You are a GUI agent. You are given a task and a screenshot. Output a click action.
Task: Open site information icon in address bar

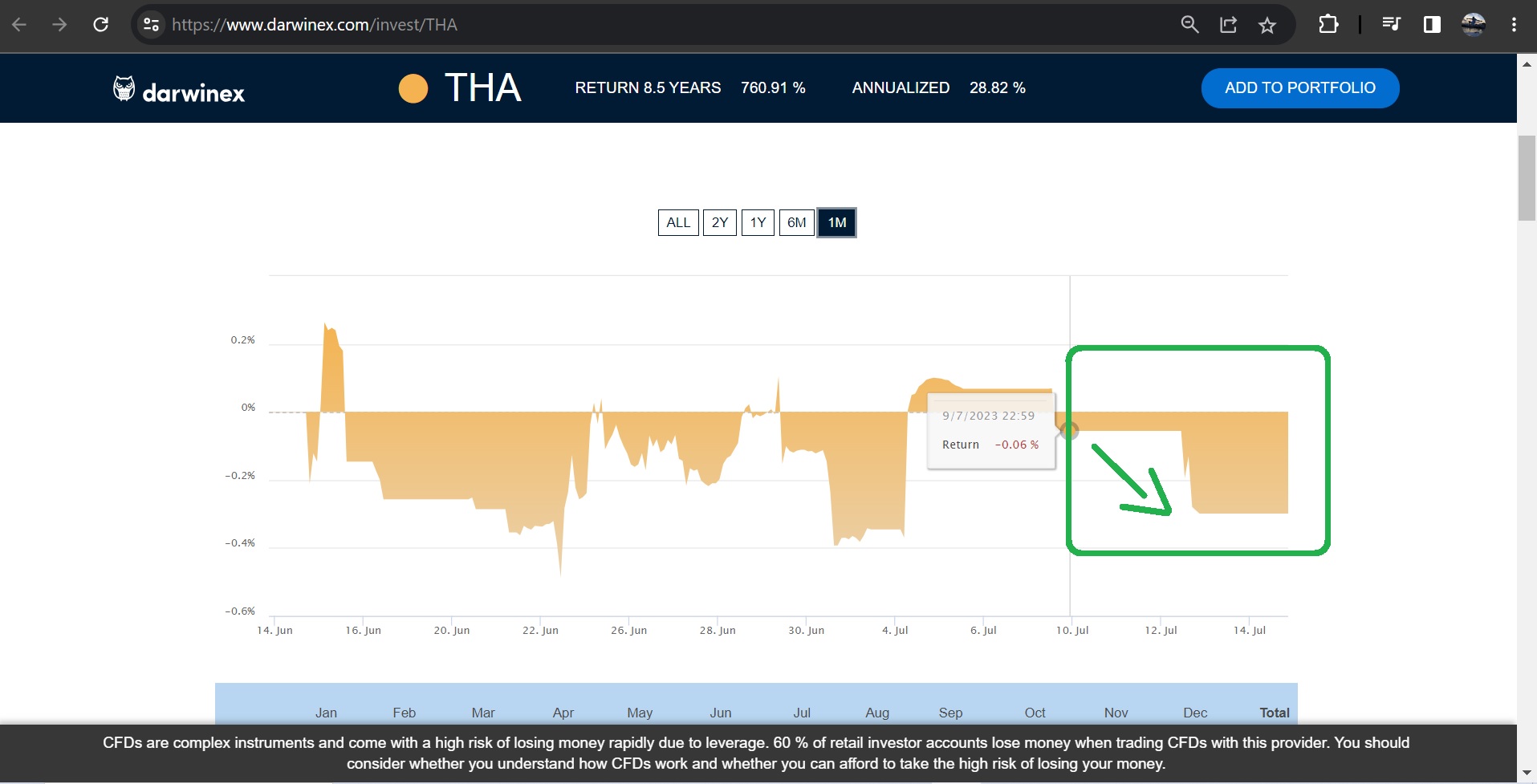(151, 25)
